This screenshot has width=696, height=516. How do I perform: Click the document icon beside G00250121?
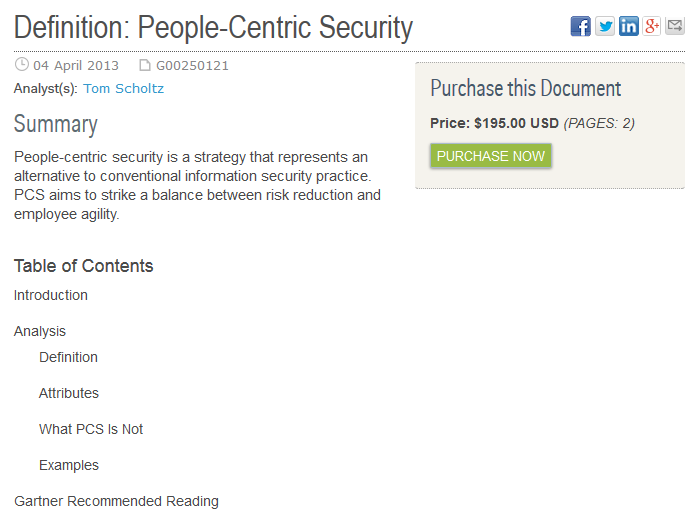tap(145, 65)
